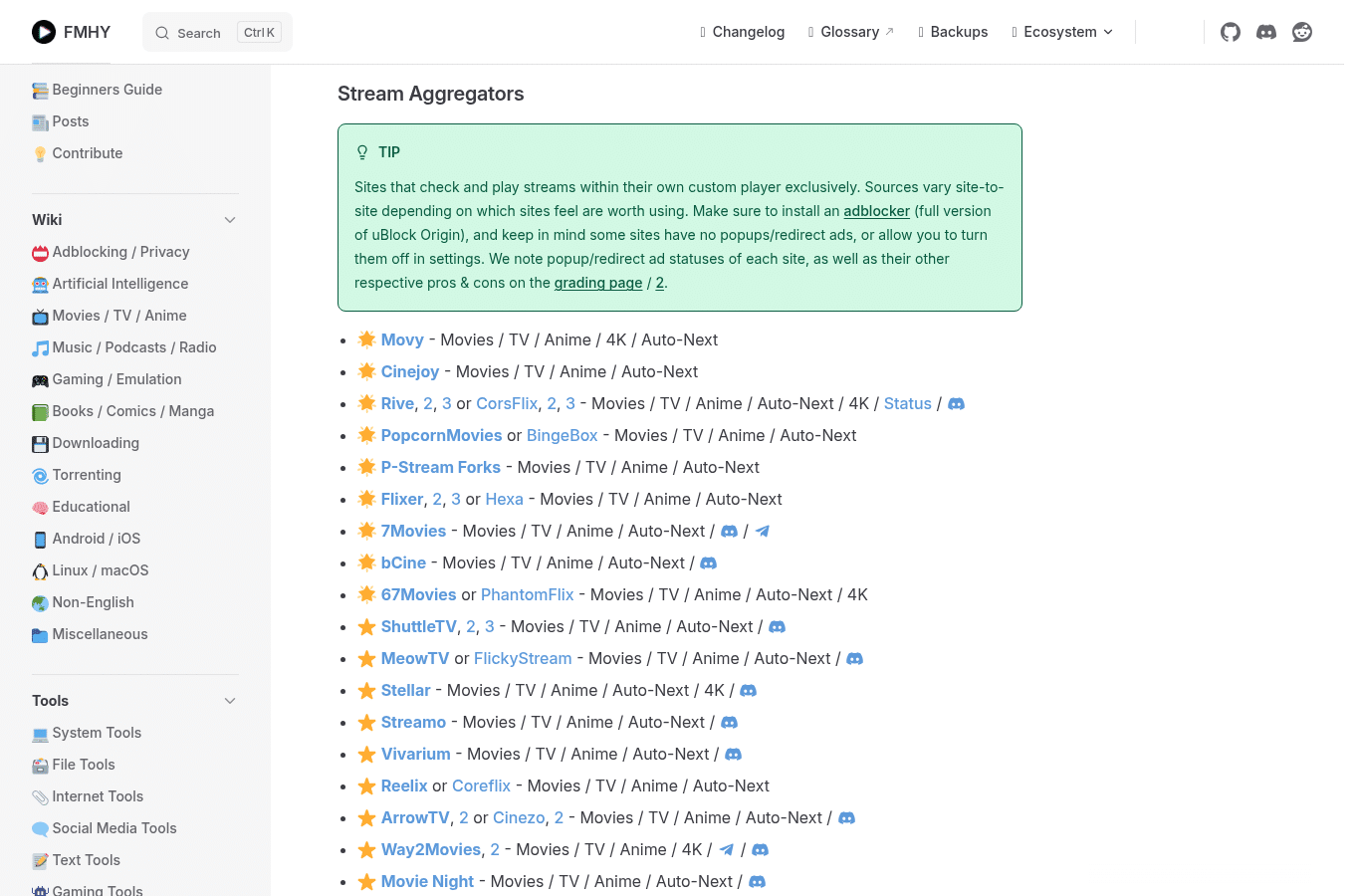Go to Posts page
1359x896 pixels.
[x=71, y=121]
